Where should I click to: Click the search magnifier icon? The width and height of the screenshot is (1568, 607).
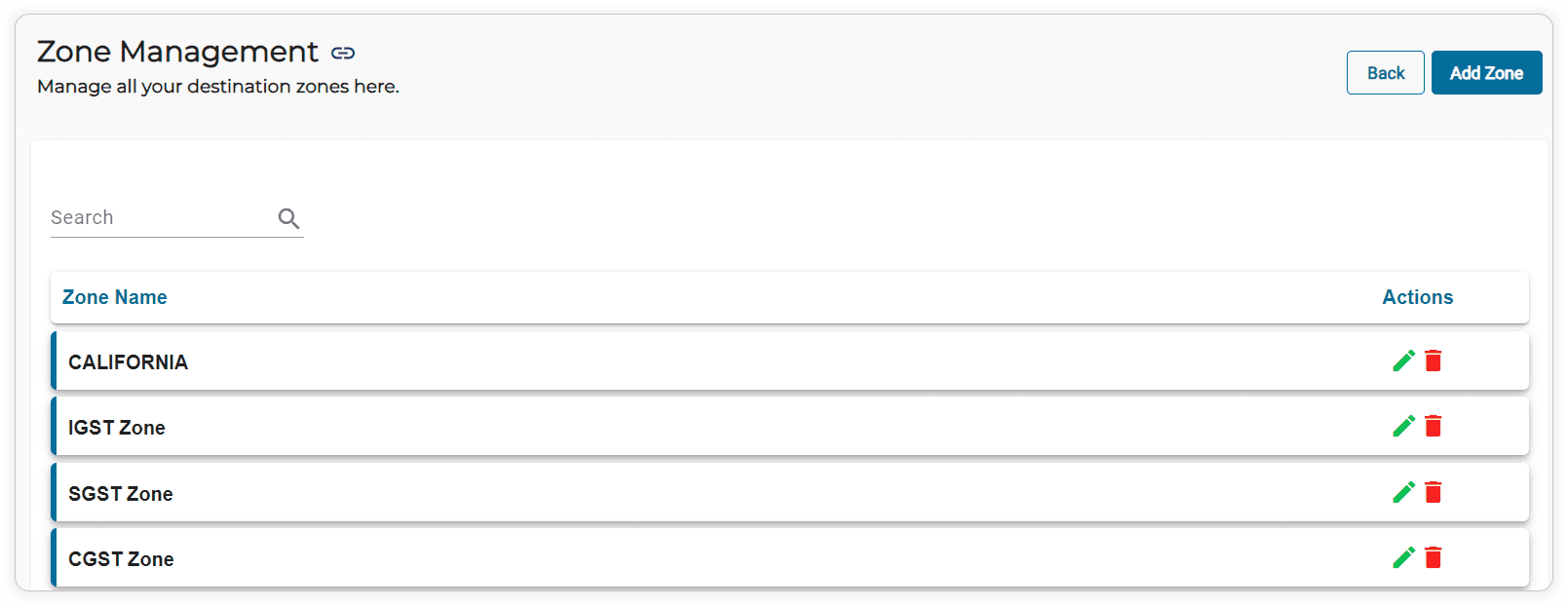288,218
